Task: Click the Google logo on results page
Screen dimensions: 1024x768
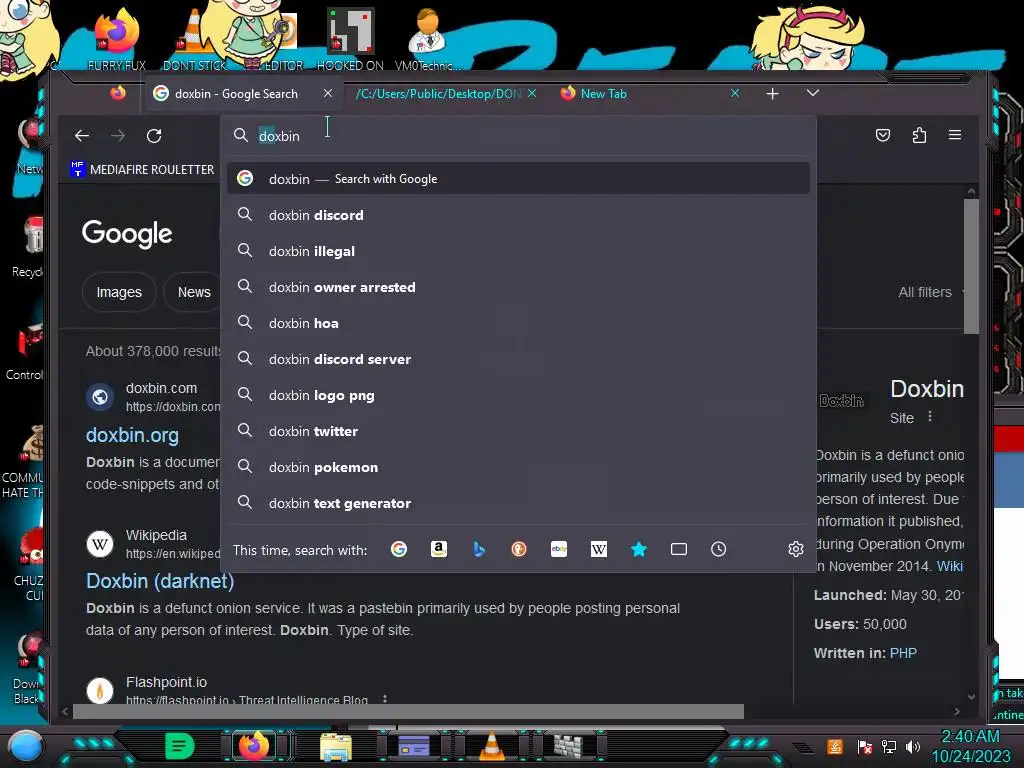Action: pos(127,233)
